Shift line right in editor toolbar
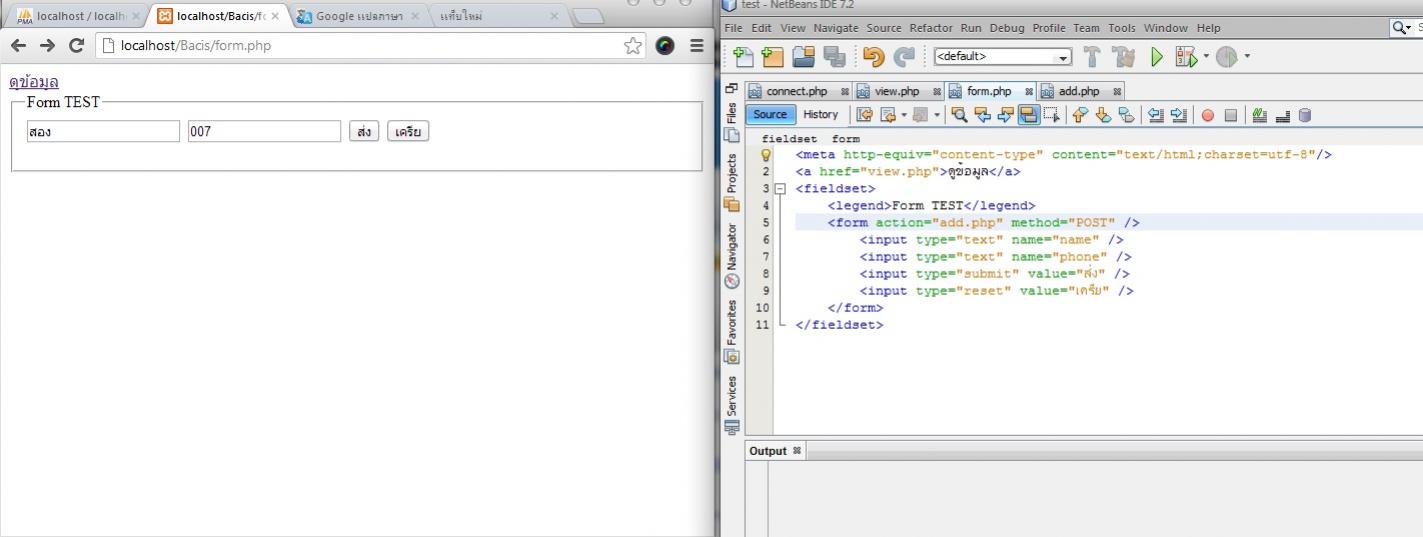Image resolution: width=1423 pixels, height=537 pixels. (1179, 115)
